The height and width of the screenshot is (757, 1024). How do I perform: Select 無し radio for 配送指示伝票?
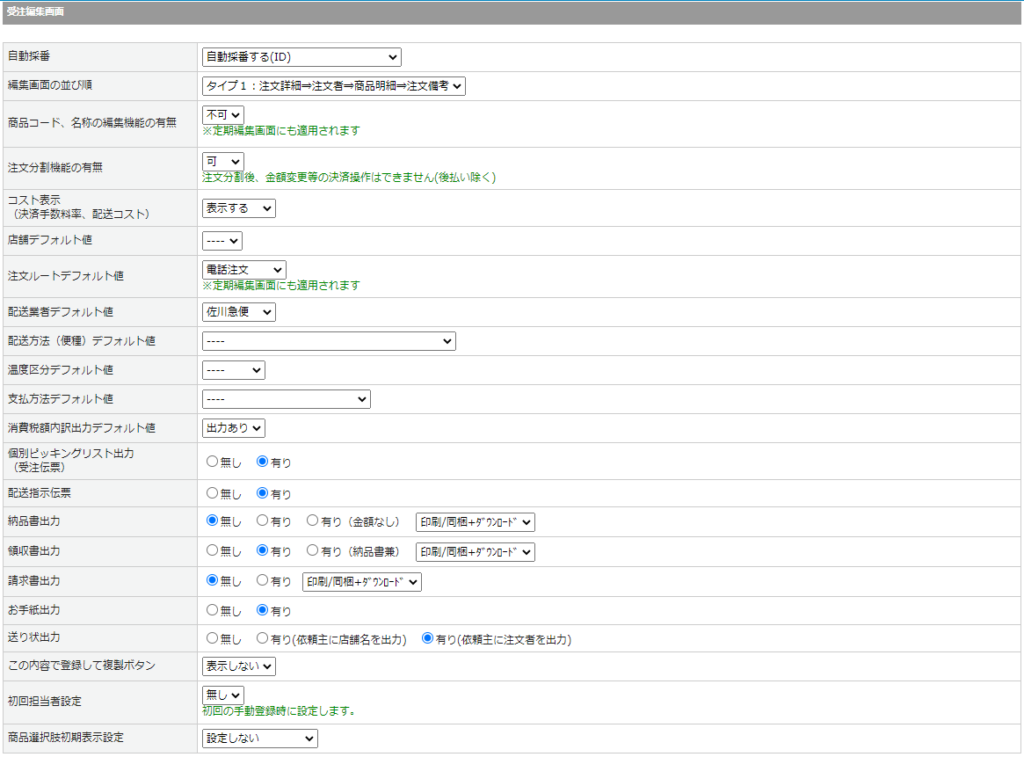pyautogui.click(x=212, y=493)
